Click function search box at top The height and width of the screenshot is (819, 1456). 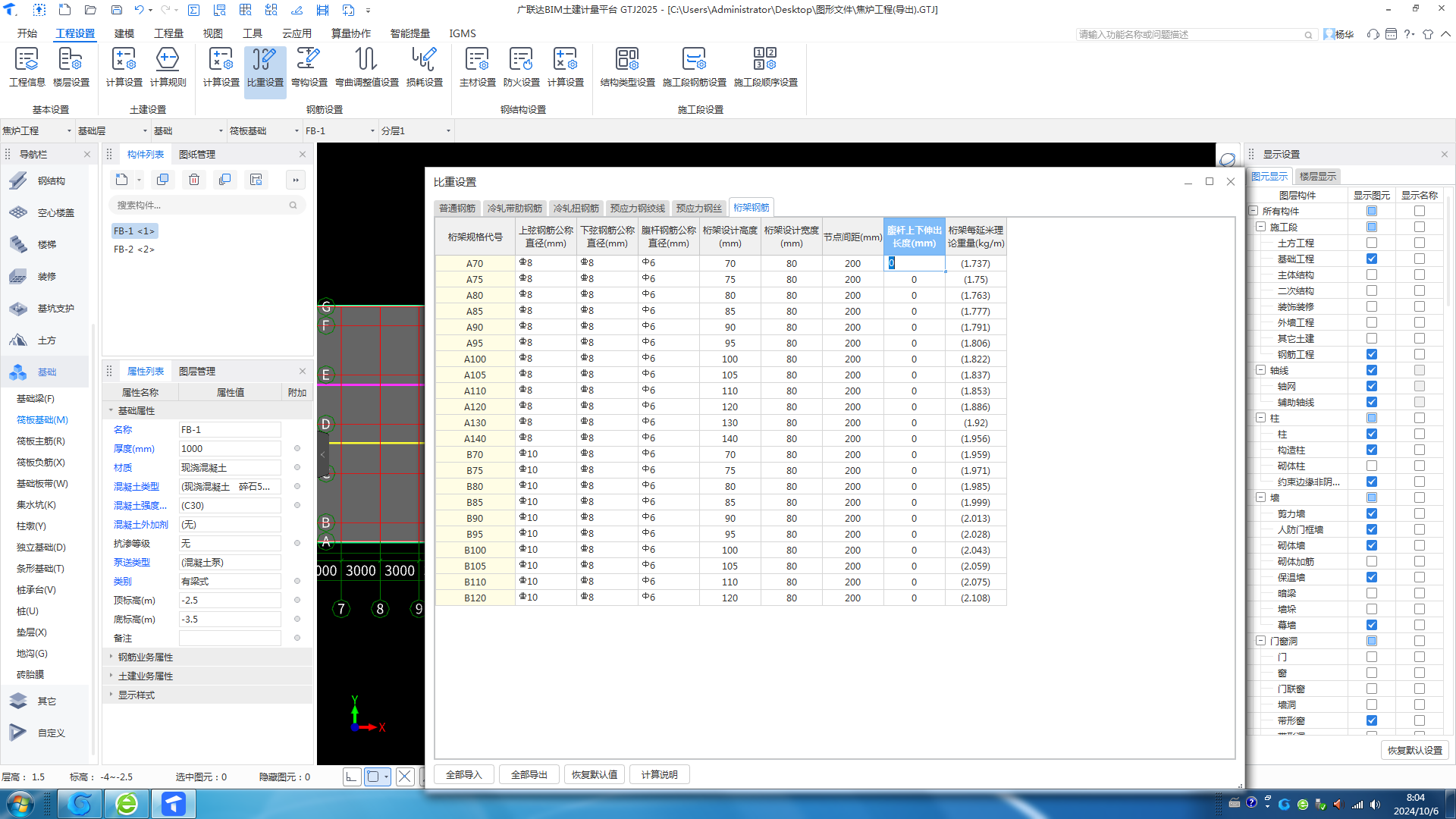[1195, 34]
